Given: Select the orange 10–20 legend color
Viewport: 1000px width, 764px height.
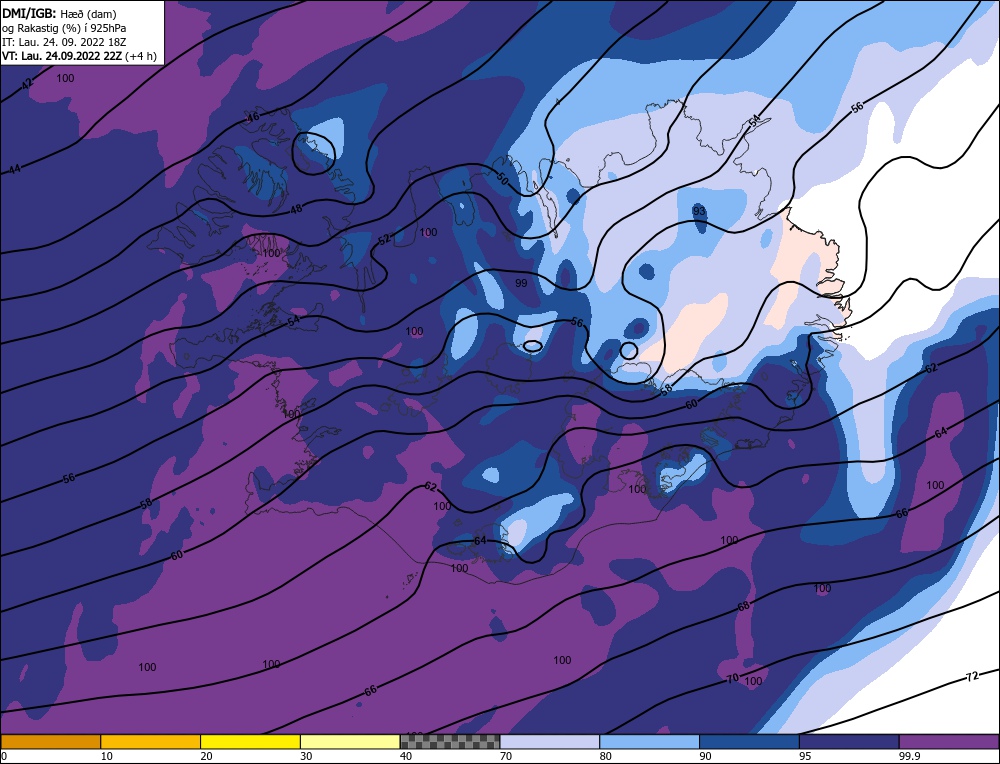Looking at the screenshot, I should pyautogui.click(x=151, y=742).
